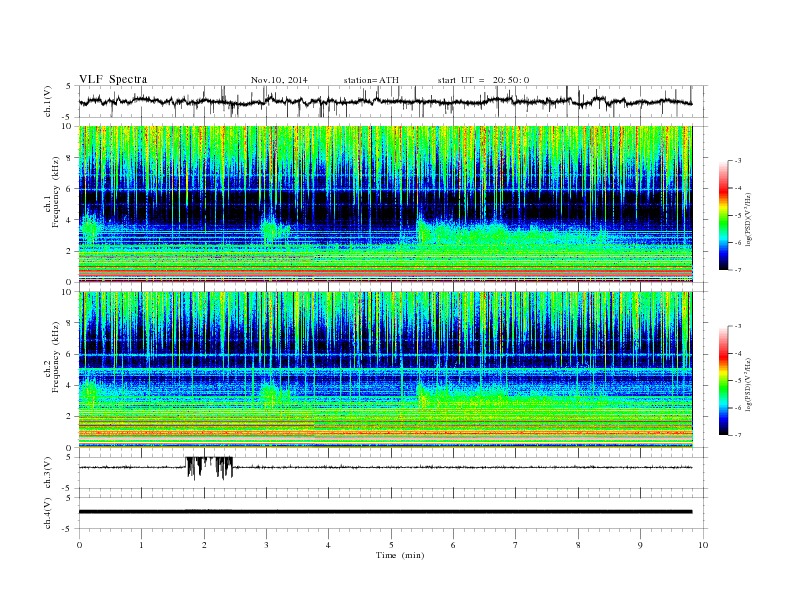
Task: Click the ch.2 spectrogram panel
Action: (385, 370)
